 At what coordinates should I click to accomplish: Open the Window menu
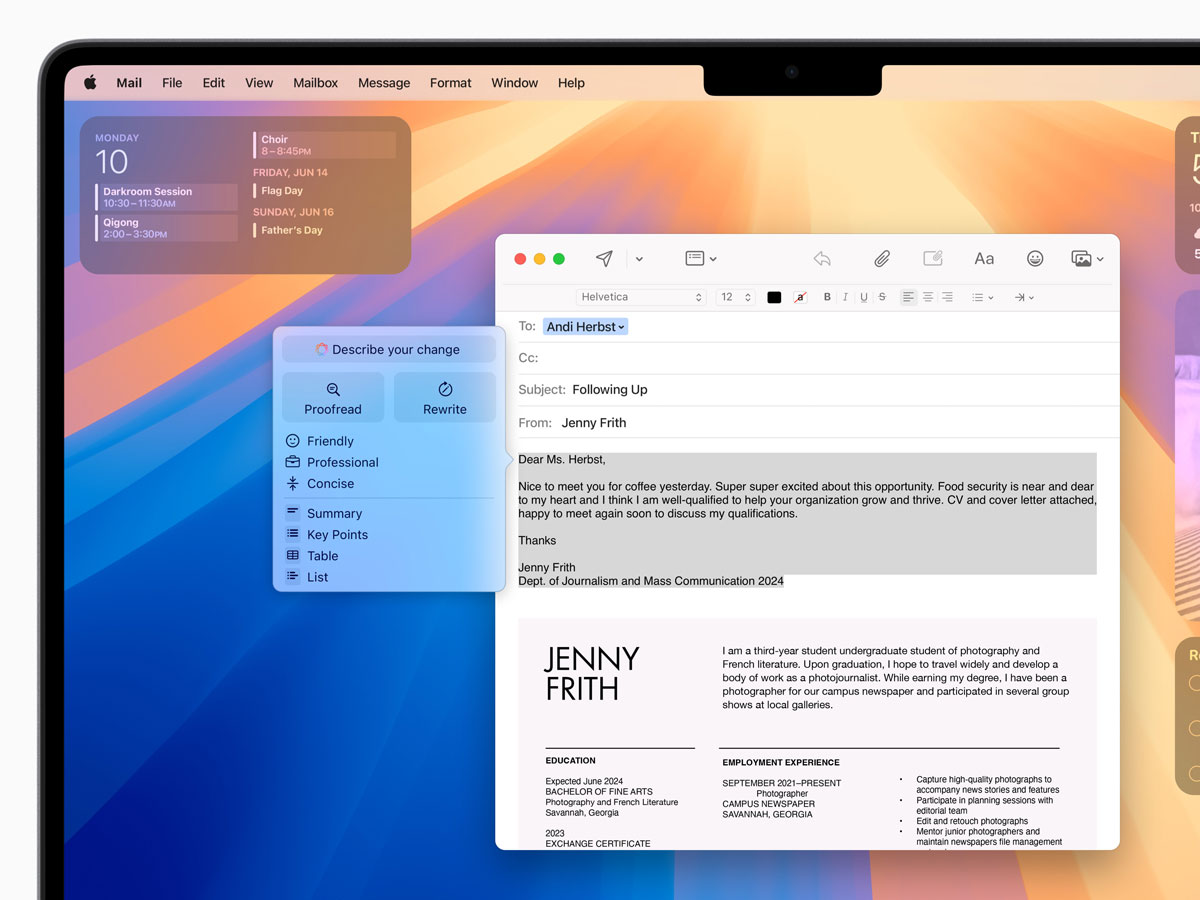tap(515, 83)
